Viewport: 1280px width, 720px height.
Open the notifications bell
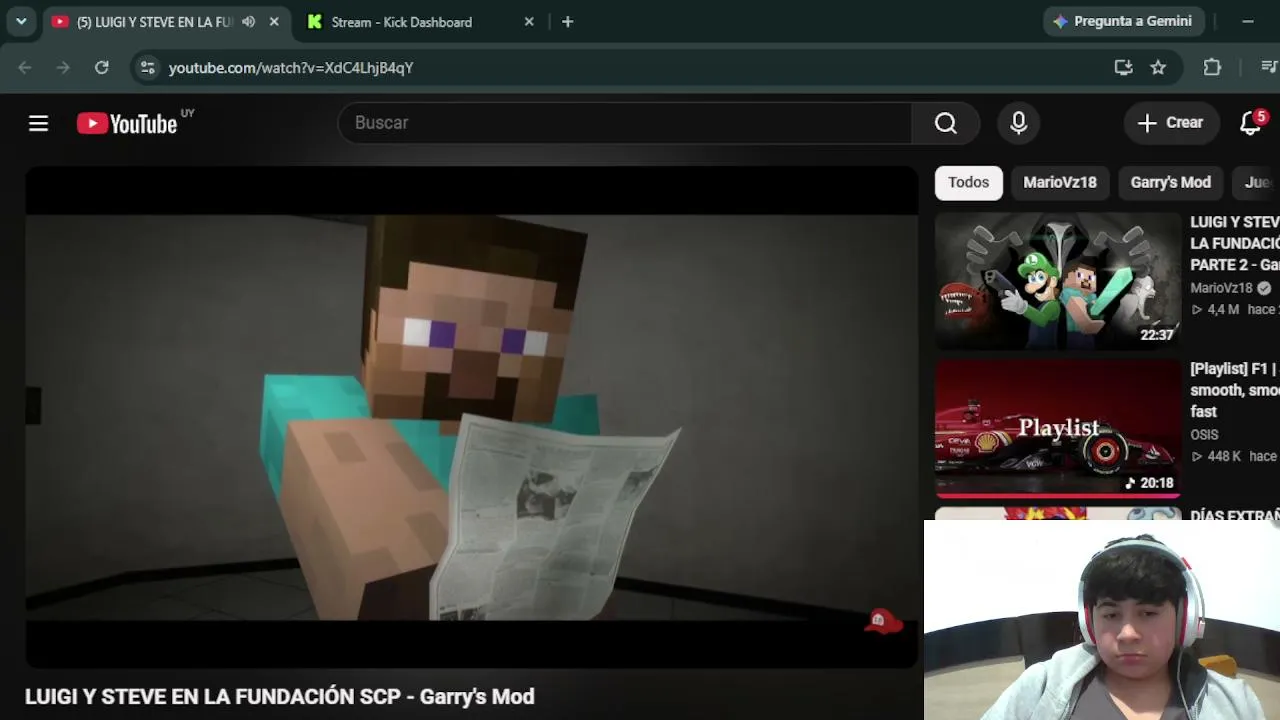tap(1251, 123)
